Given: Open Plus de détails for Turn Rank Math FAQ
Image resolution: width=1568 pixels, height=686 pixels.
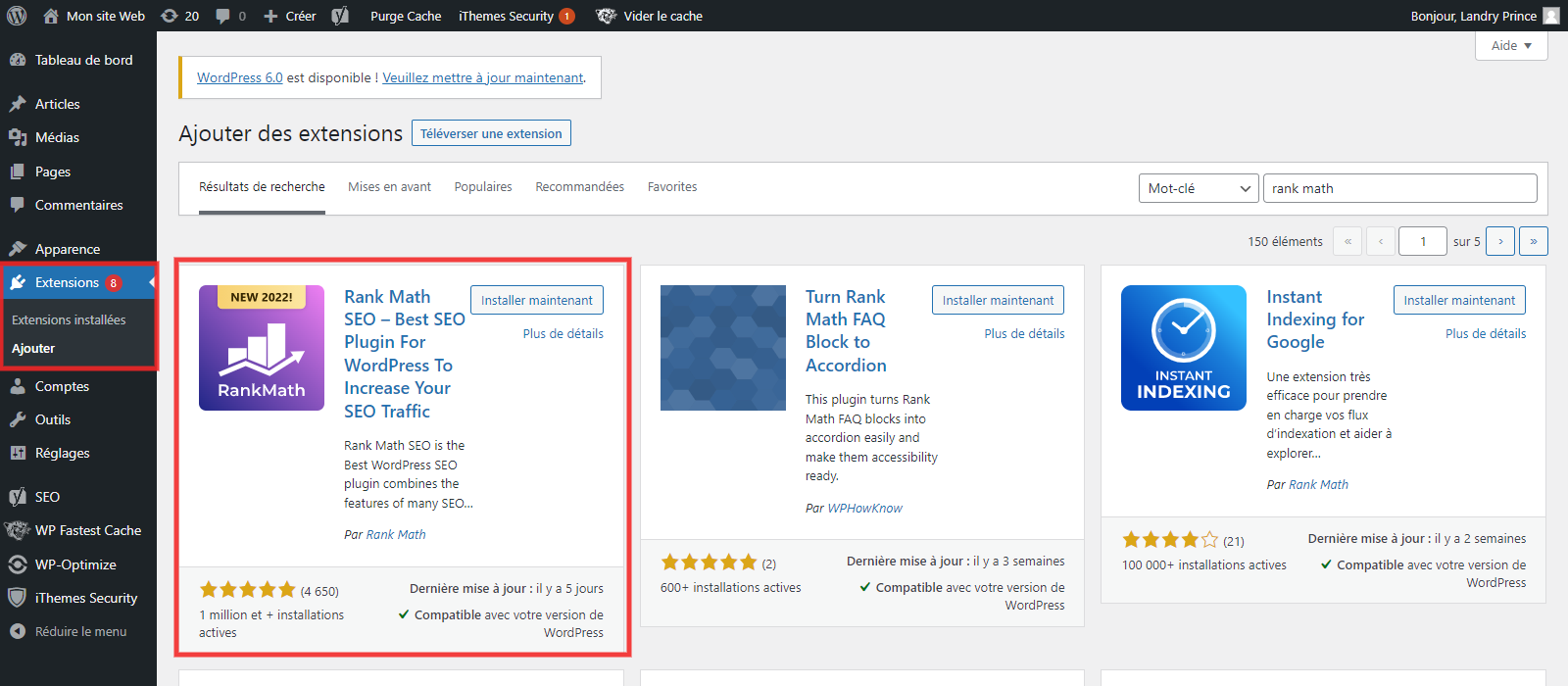Looking at the screenshot, I should (1024, 333).
